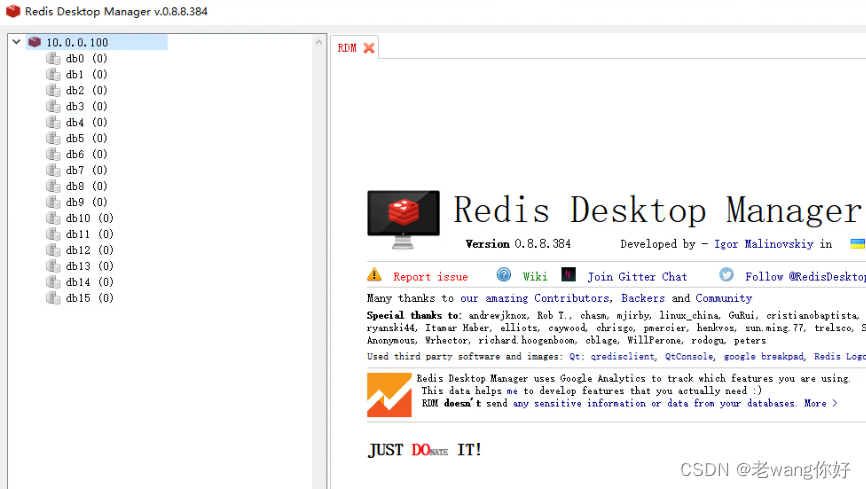
Task: Open the qredisclient link
Action: pos(622,357)
